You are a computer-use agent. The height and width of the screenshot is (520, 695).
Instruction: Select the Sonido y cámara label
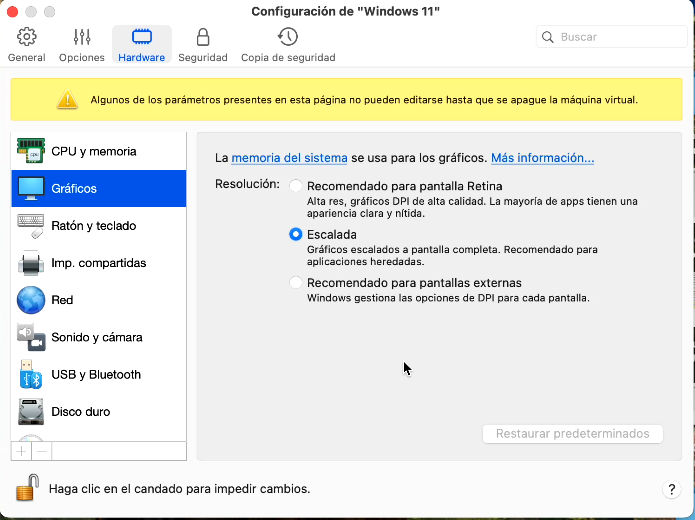click(x=97, y=337)
